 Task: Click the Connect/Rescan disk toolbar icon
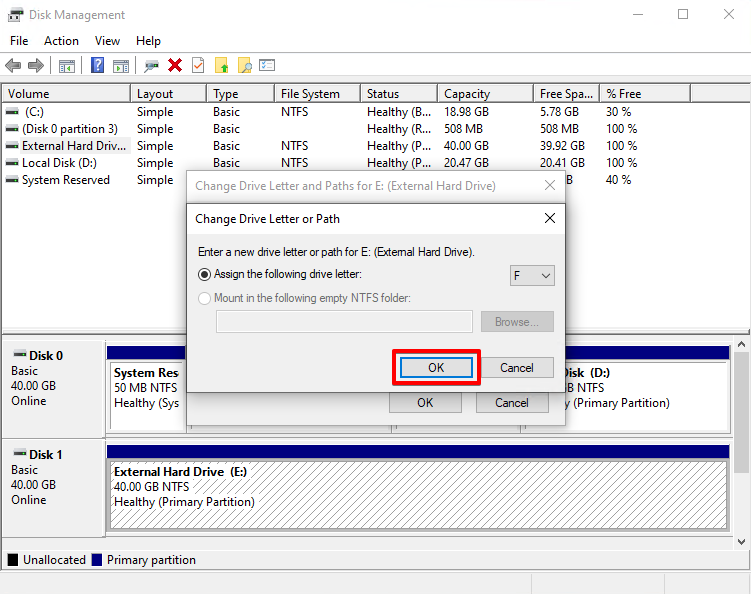(151, 66)
